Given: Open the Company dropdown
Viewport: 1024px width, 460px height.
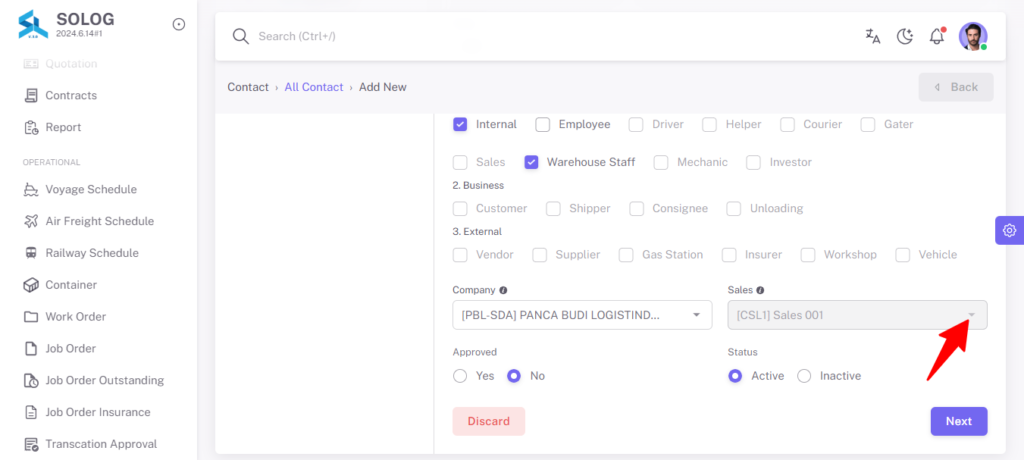Looking at the screenshot, I should (582, 315).
